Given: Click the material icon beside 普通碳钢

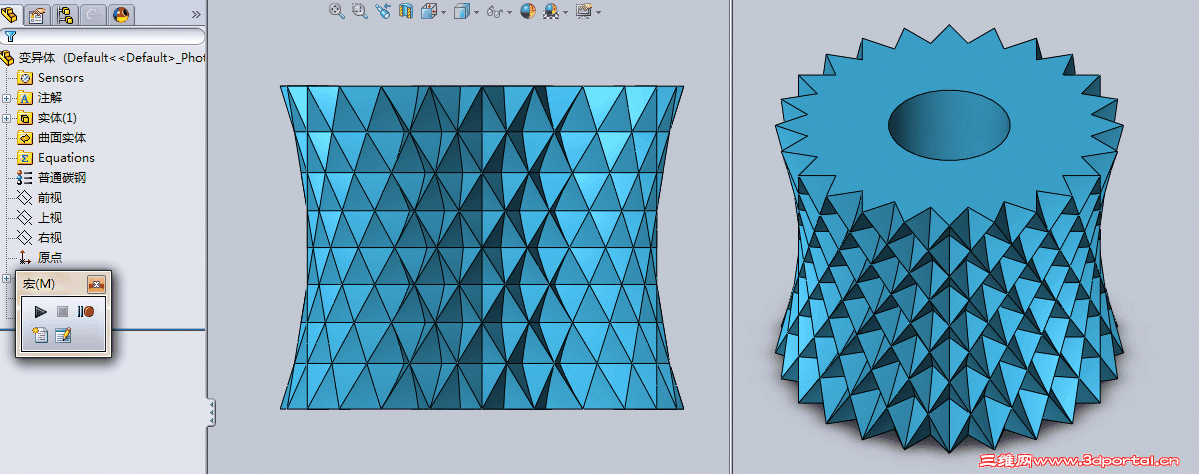Looking at the screenshot, I should click(25, 177).
